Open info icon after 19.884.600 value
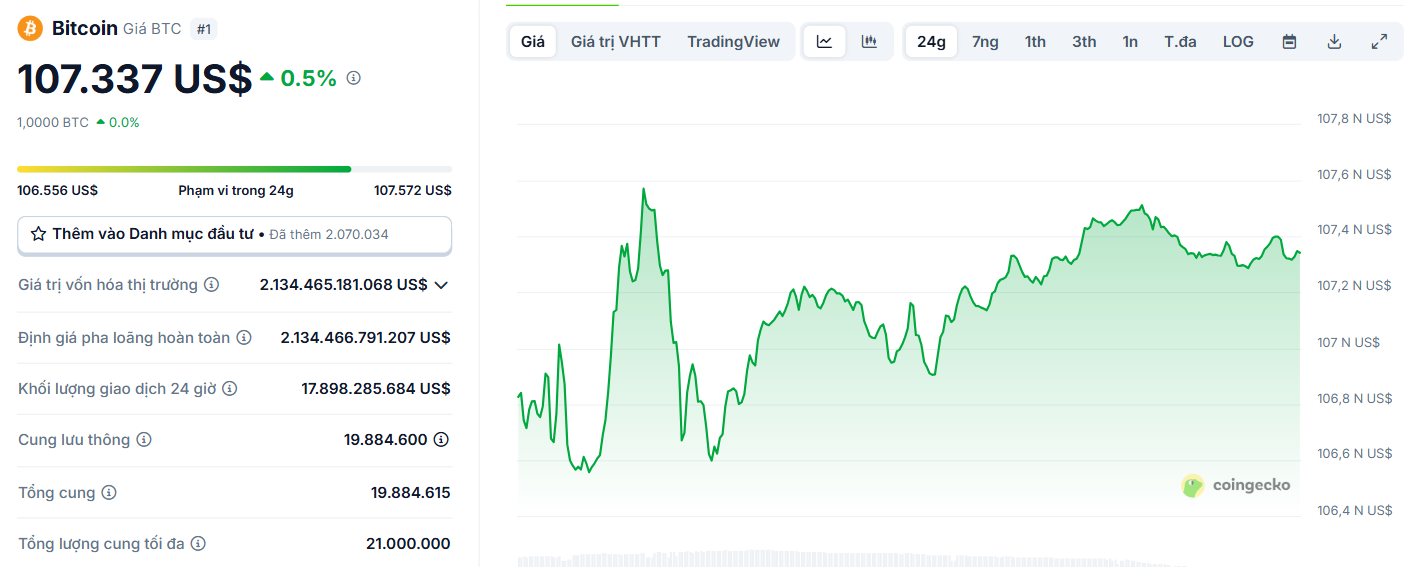This screenshot has width=1419, height=567. (x=441, y=440)
